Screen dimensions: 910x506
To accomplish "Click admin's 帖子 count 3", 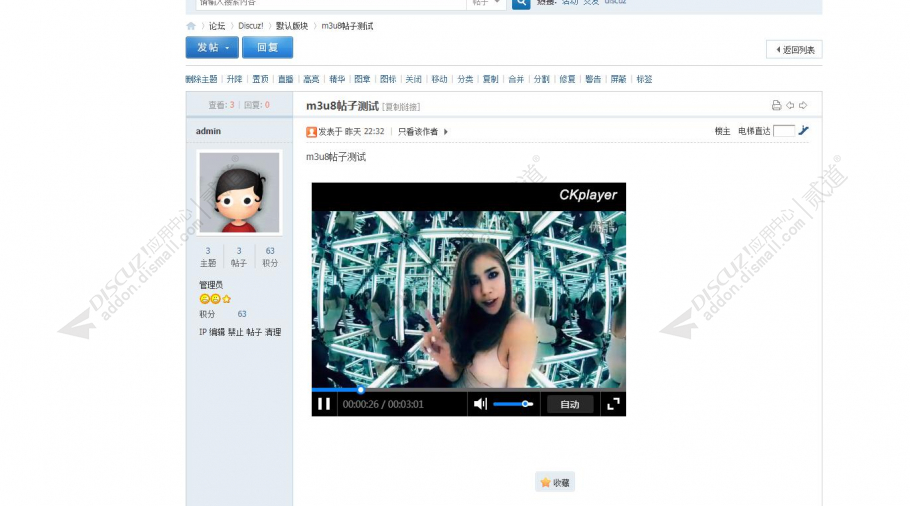I will pyautogui.click(x=239, y=251).
